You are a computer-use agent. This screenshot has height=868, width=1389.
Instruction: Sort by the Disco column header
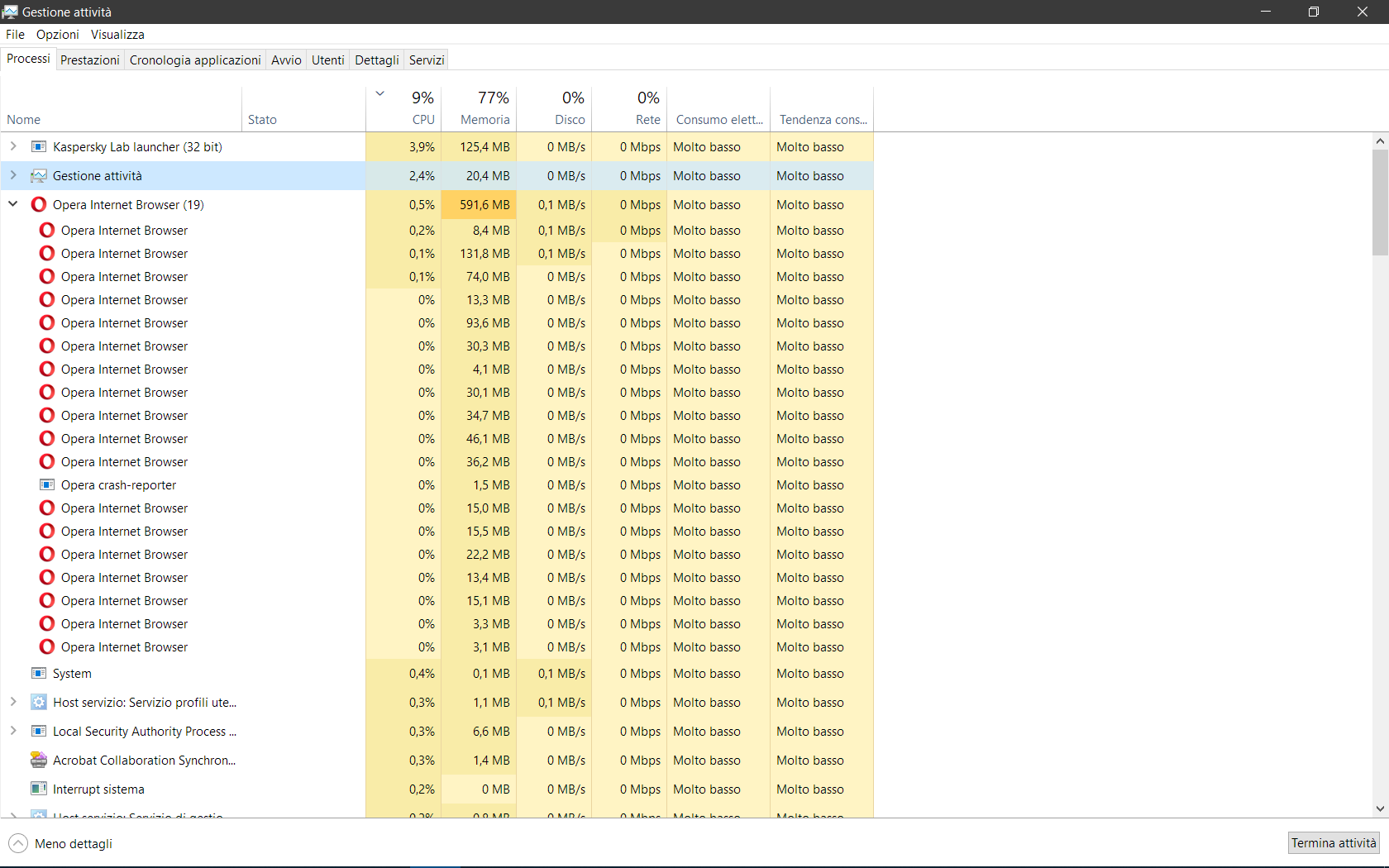554,109
